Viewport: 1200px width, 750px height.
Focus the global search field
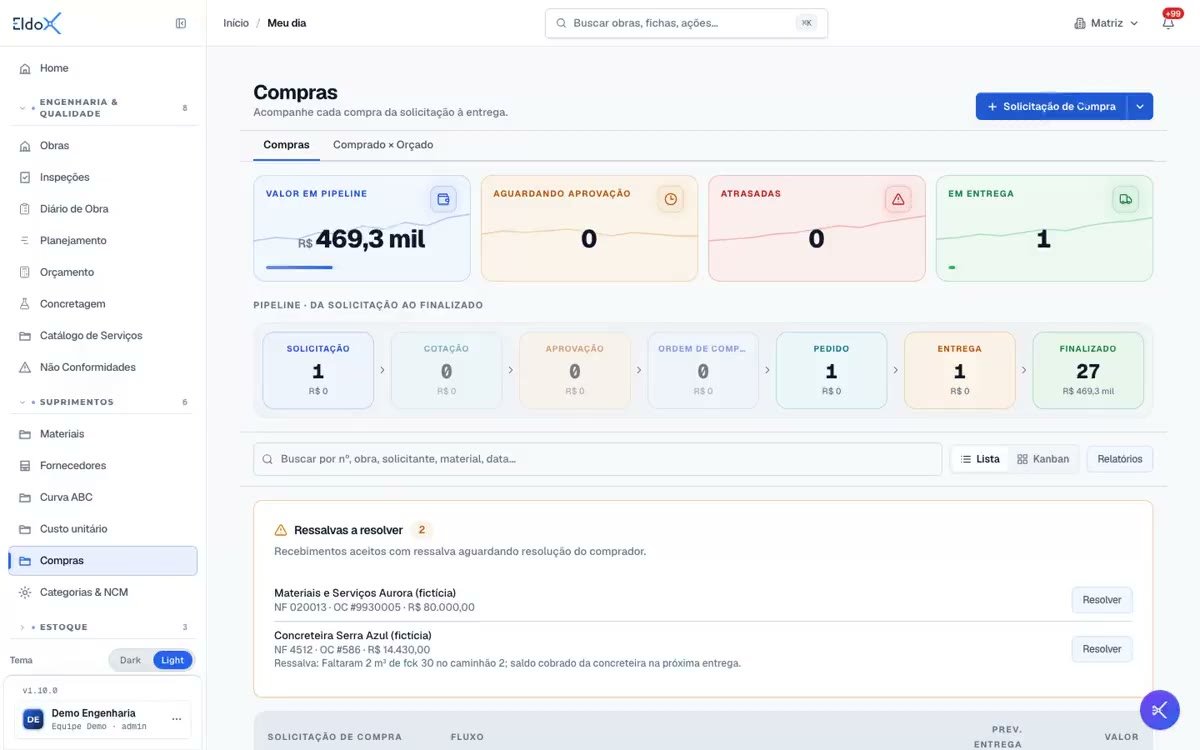point(686,23)
